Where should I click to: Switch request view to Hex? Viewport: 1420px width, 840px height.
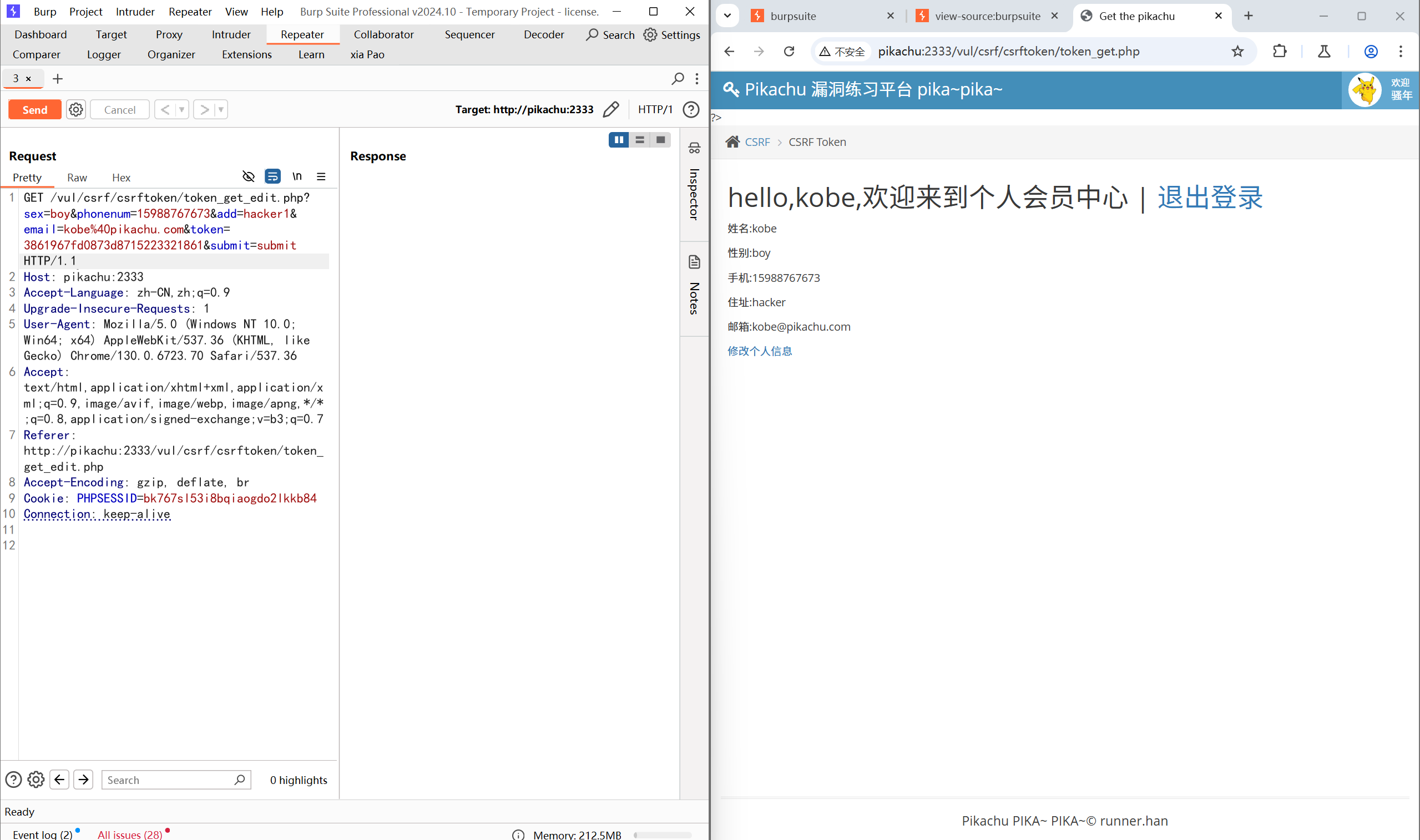(121, 177)
